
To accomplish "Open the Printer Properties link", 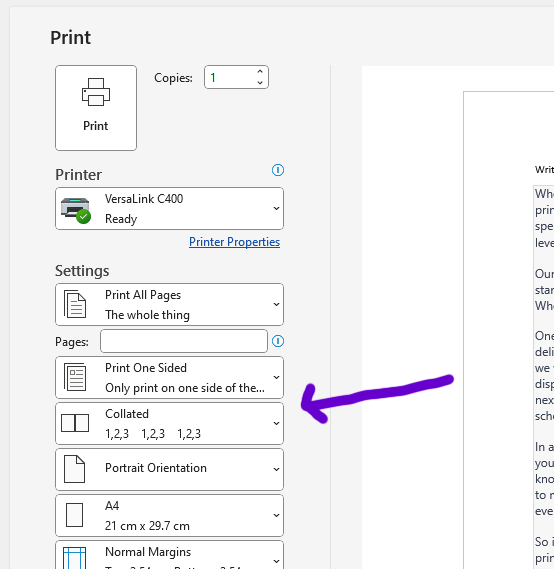I will [234, 242].
